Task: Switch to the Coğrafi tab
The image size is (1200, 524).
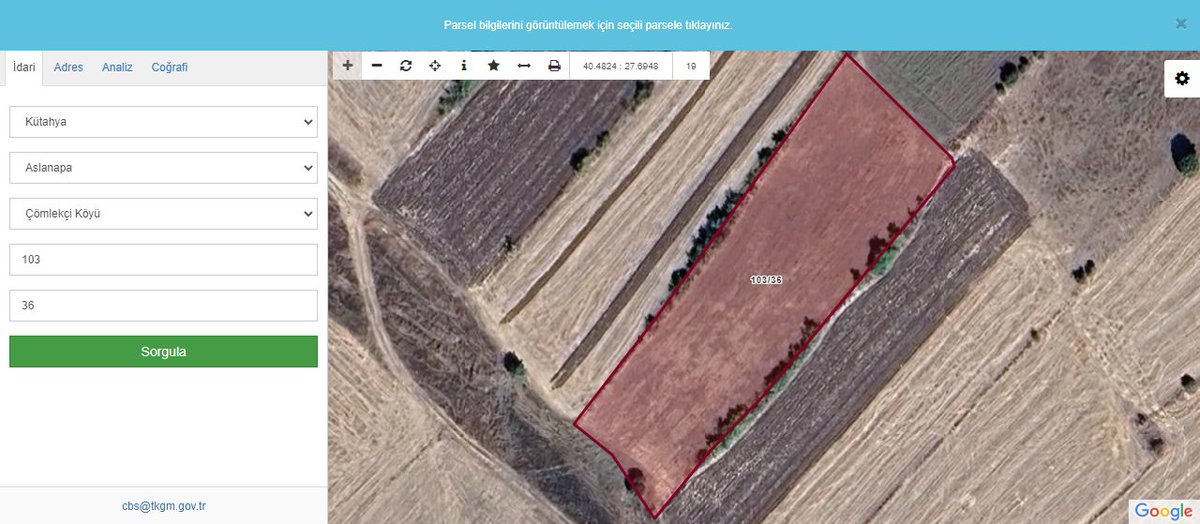Action: [x=169, y=67]
